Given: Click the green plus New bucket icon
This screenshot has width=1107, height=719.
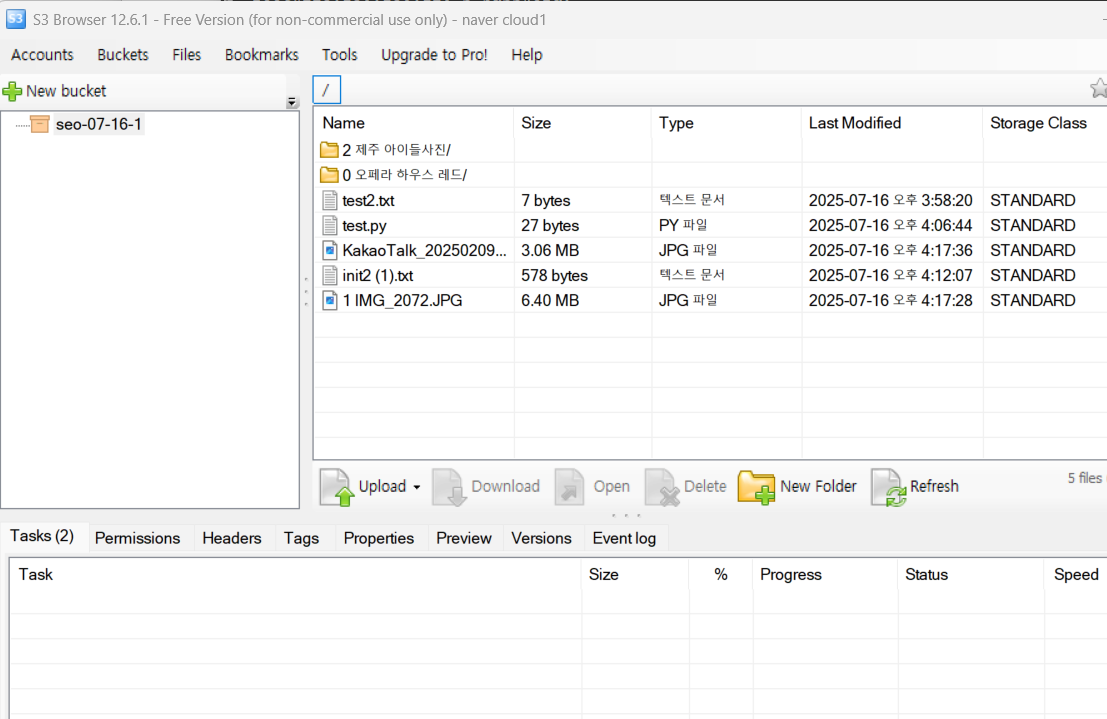Looking at the screenshot, I should pos(12,91).
